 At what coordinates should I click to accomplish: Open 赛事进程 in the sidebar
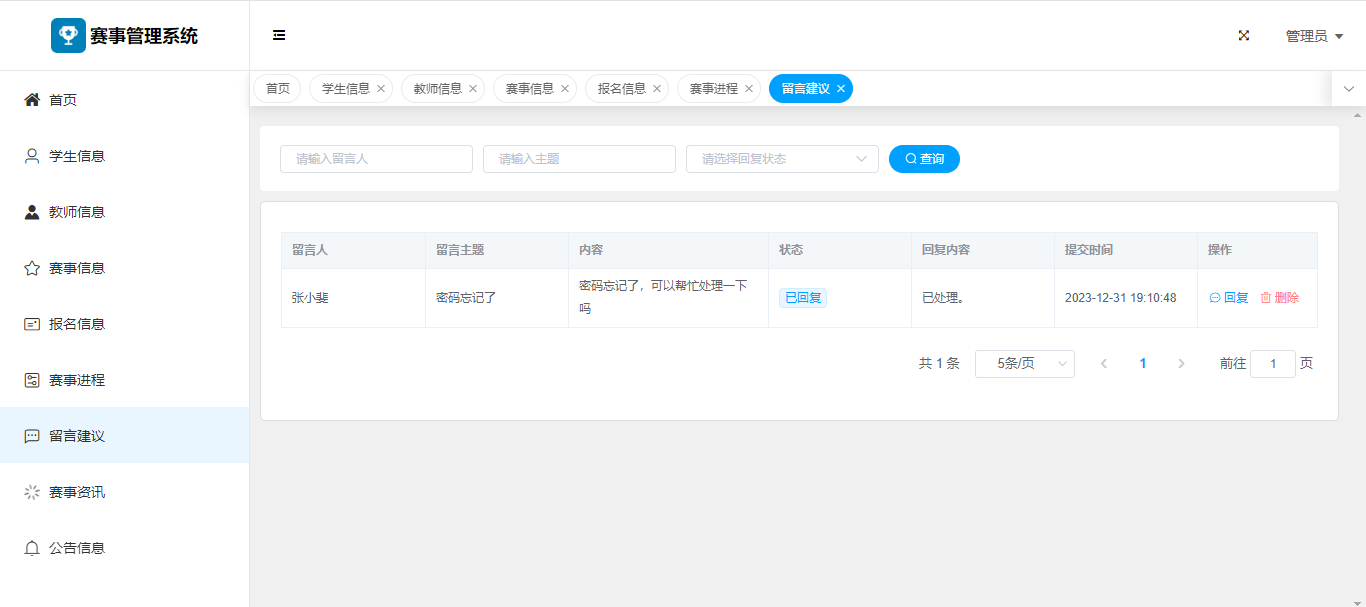click(x=76, y=380)
